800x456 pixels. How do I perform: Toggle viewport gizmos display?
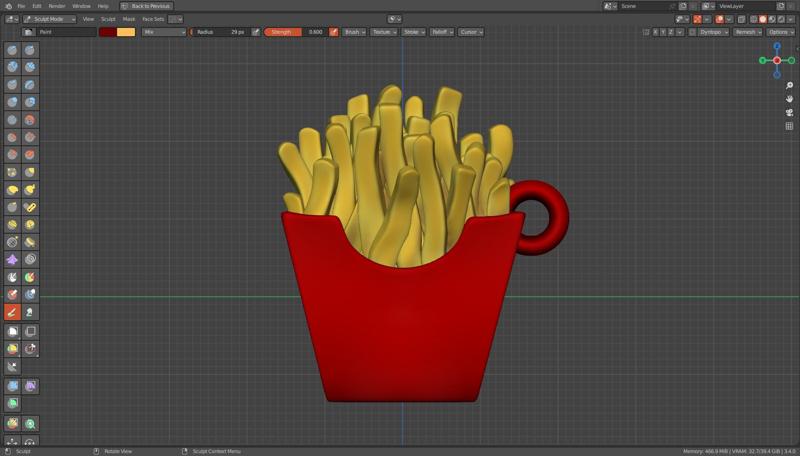(697, 19)
